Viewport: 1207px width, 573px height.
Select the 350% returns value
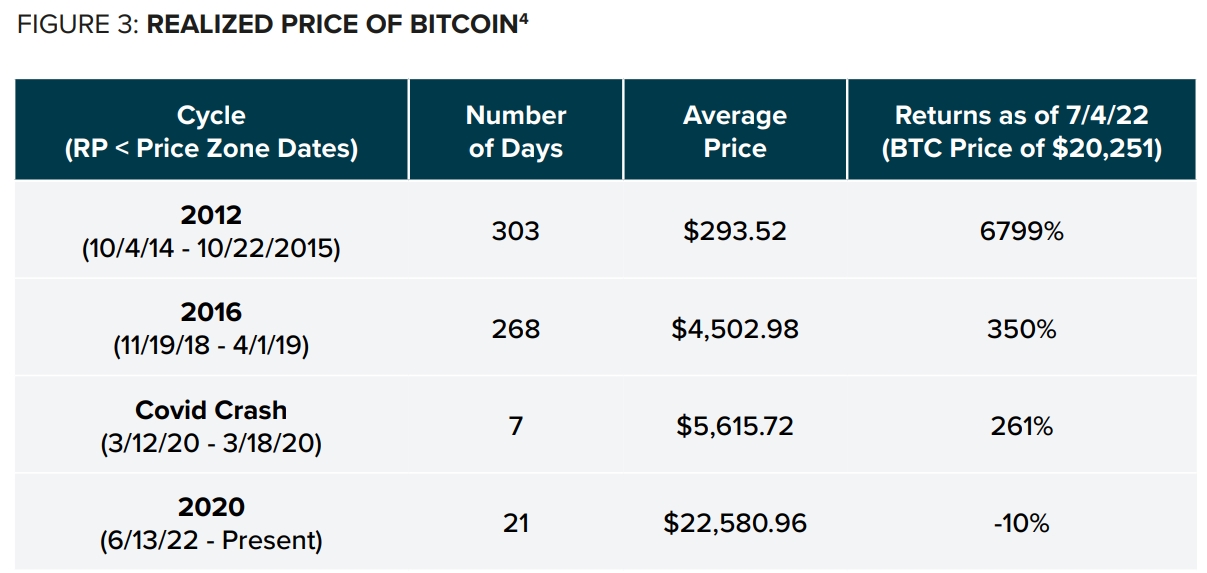1021,328
